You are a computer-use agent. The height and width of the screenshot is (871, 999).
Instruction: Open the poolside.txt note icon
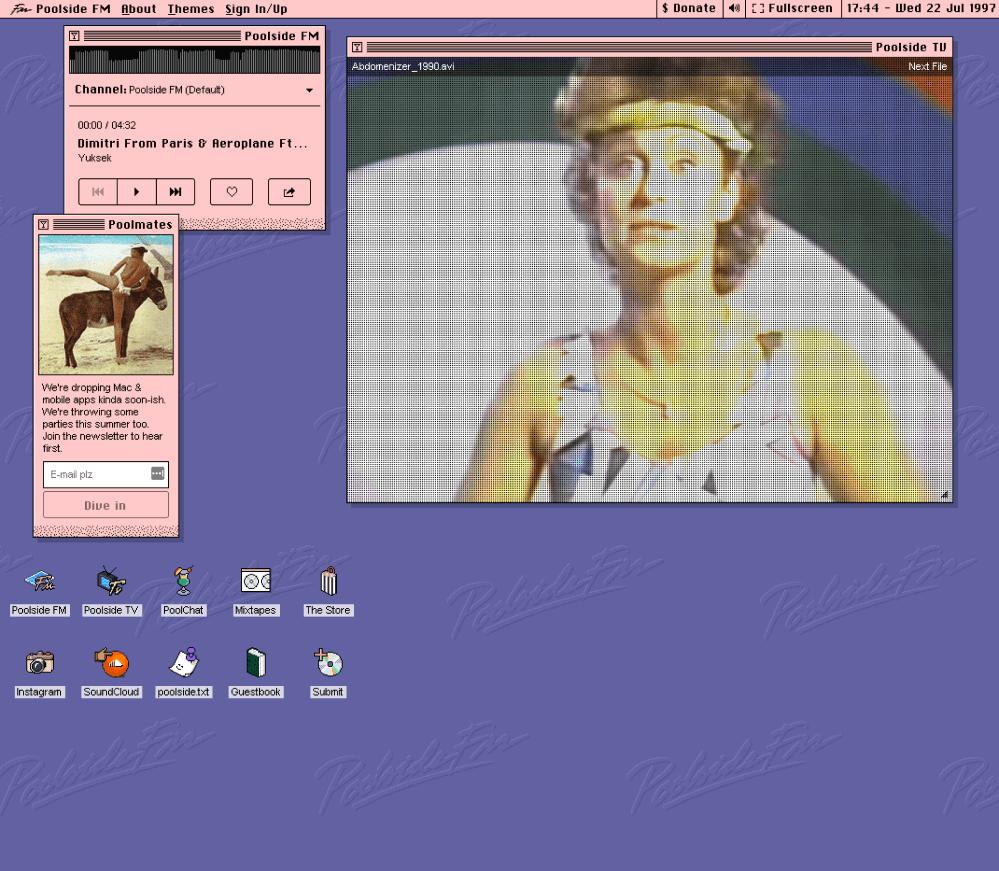183,663
